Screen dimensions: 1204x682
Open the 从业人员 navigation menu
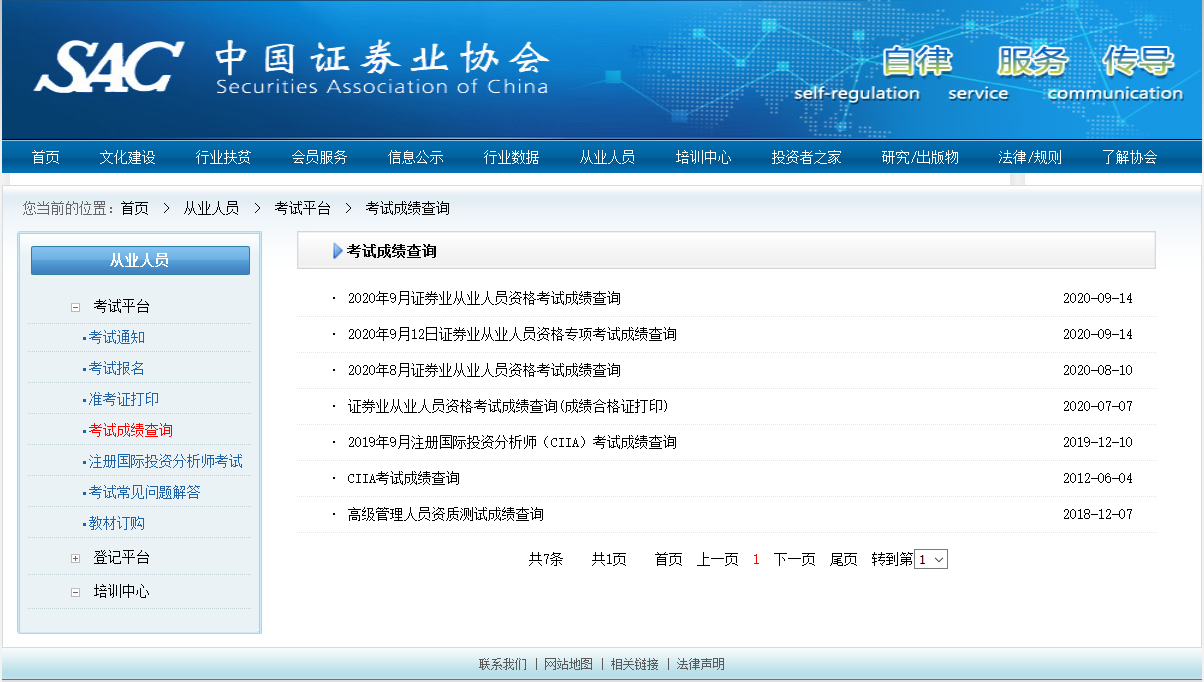point(607,156)
